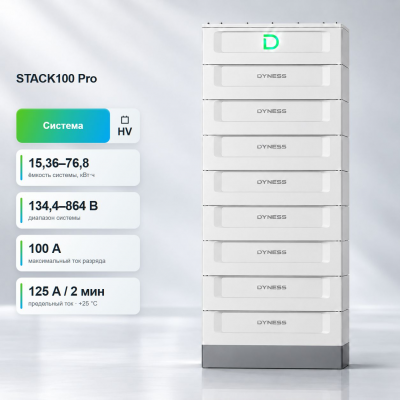Select the STACK100 Pro title
The image size is (400, 400).
pyautogui.click(x=57, y=79)
